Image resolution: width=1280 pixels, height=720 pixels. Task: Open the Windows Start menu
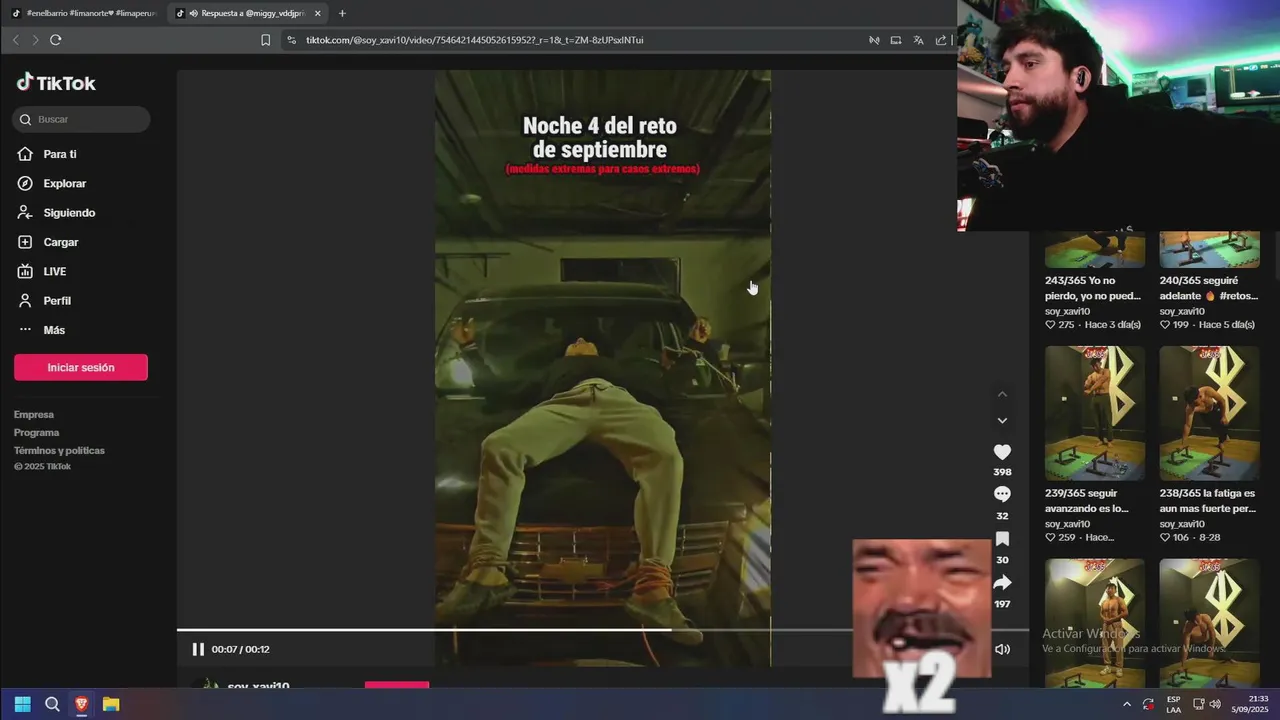(x=22, y=704)
